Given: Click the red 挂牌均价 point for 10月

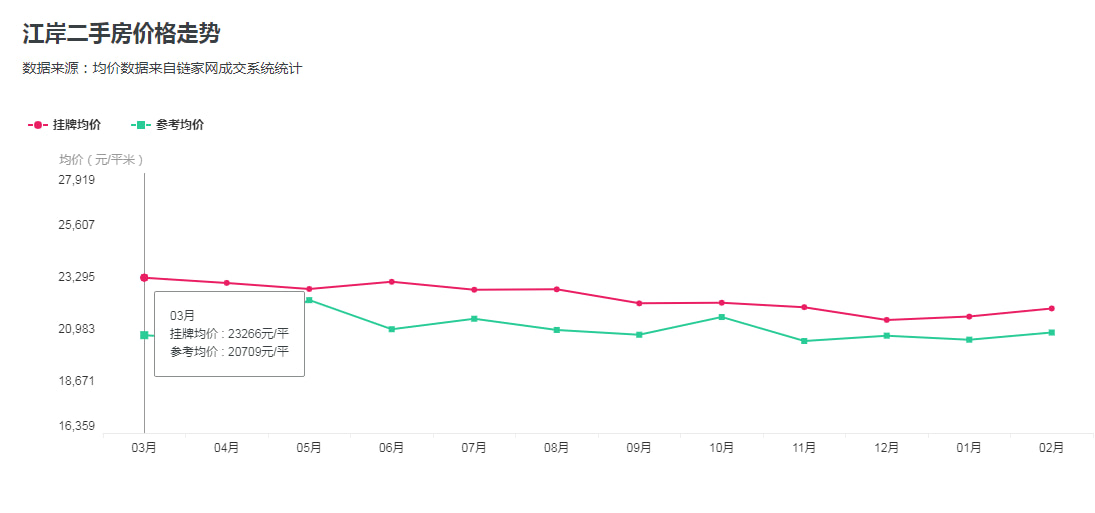Looking at the screenshot, I should coord(722,302).
